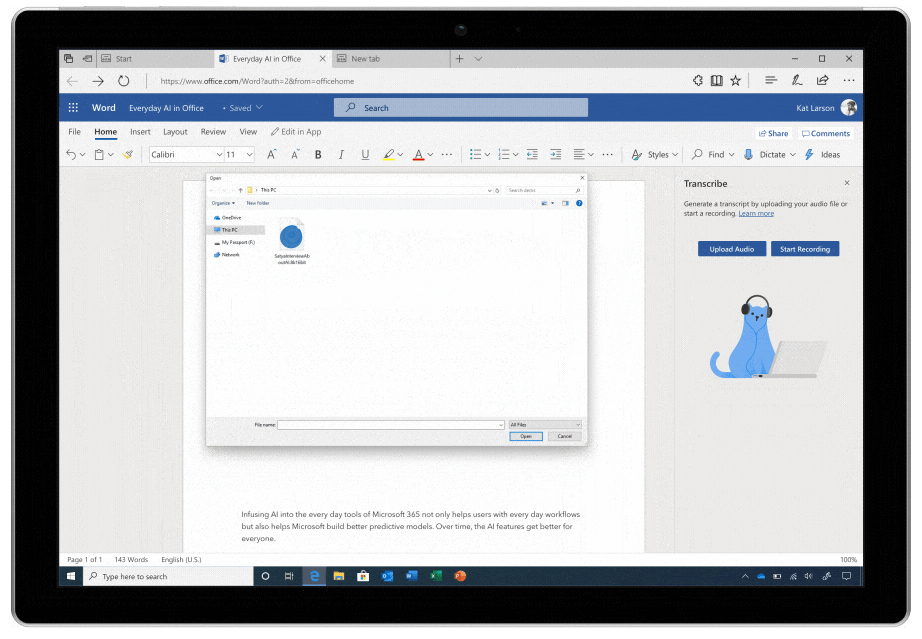Click Open button in file dialog
Viewport: 922px width, 639px height.
(x=526, y=436)
